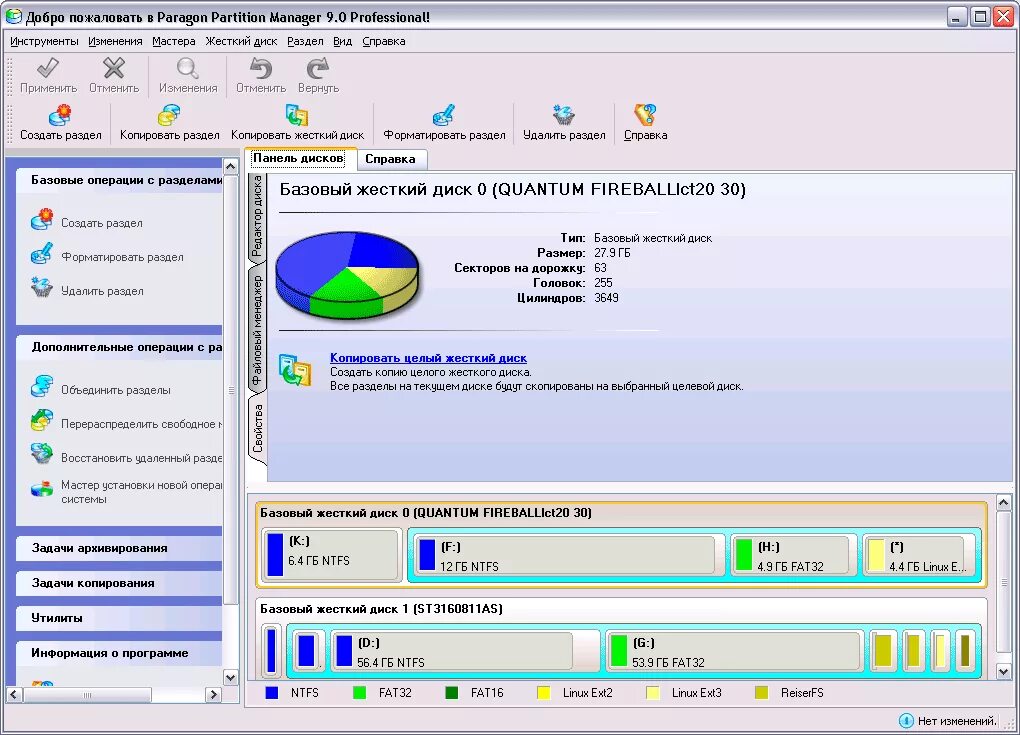Click sidebar scroll up arrow

(x=230, y=166)
